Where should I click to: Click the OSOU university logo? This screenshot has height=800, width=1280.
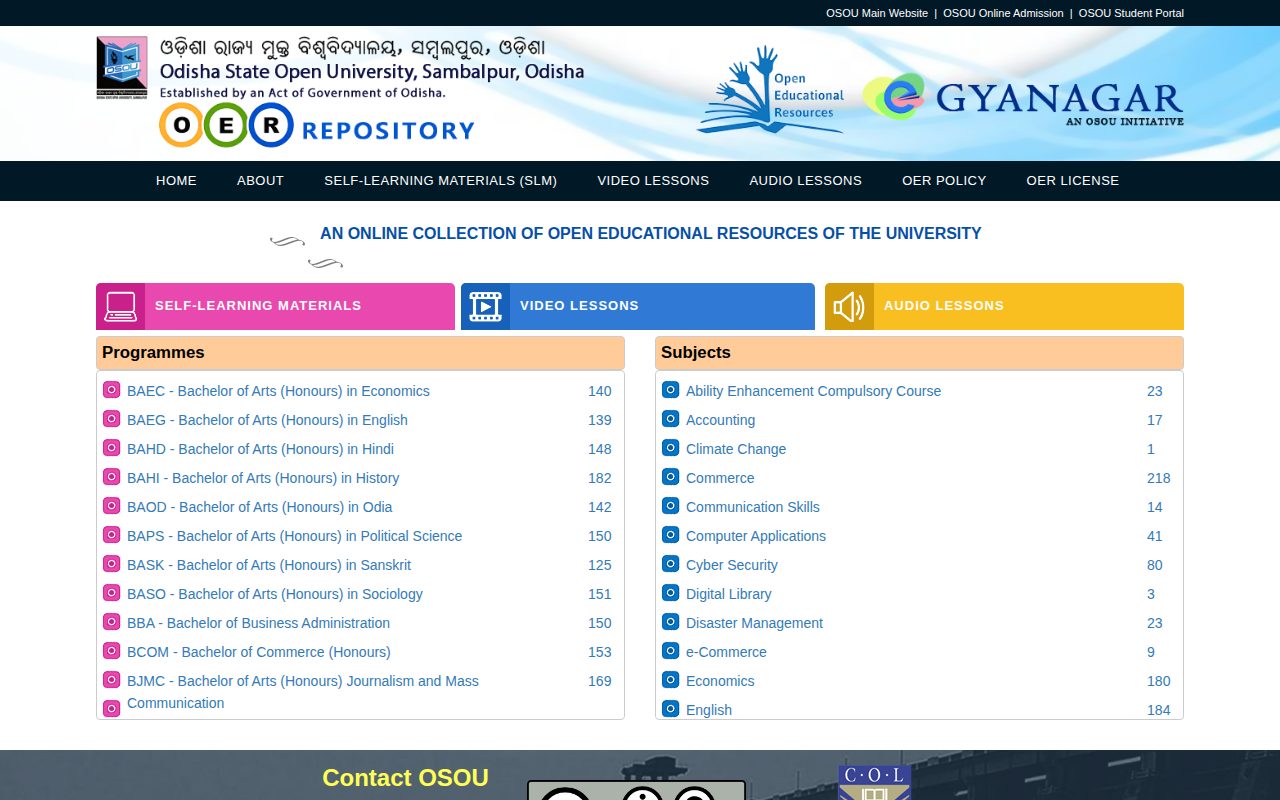pos(121,67)
